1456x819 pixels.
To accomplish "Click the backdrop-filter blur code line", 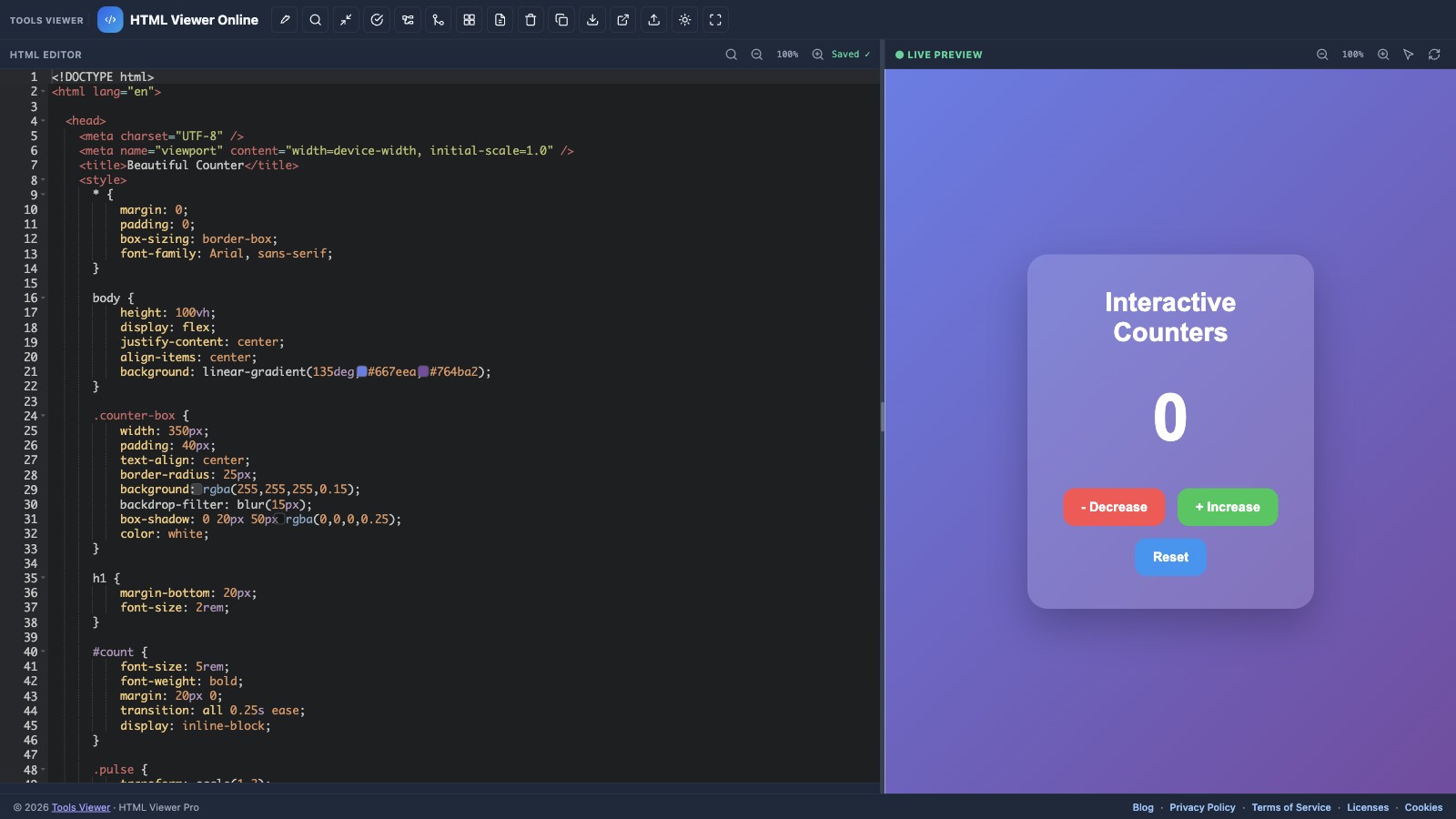I will (216, 504).
